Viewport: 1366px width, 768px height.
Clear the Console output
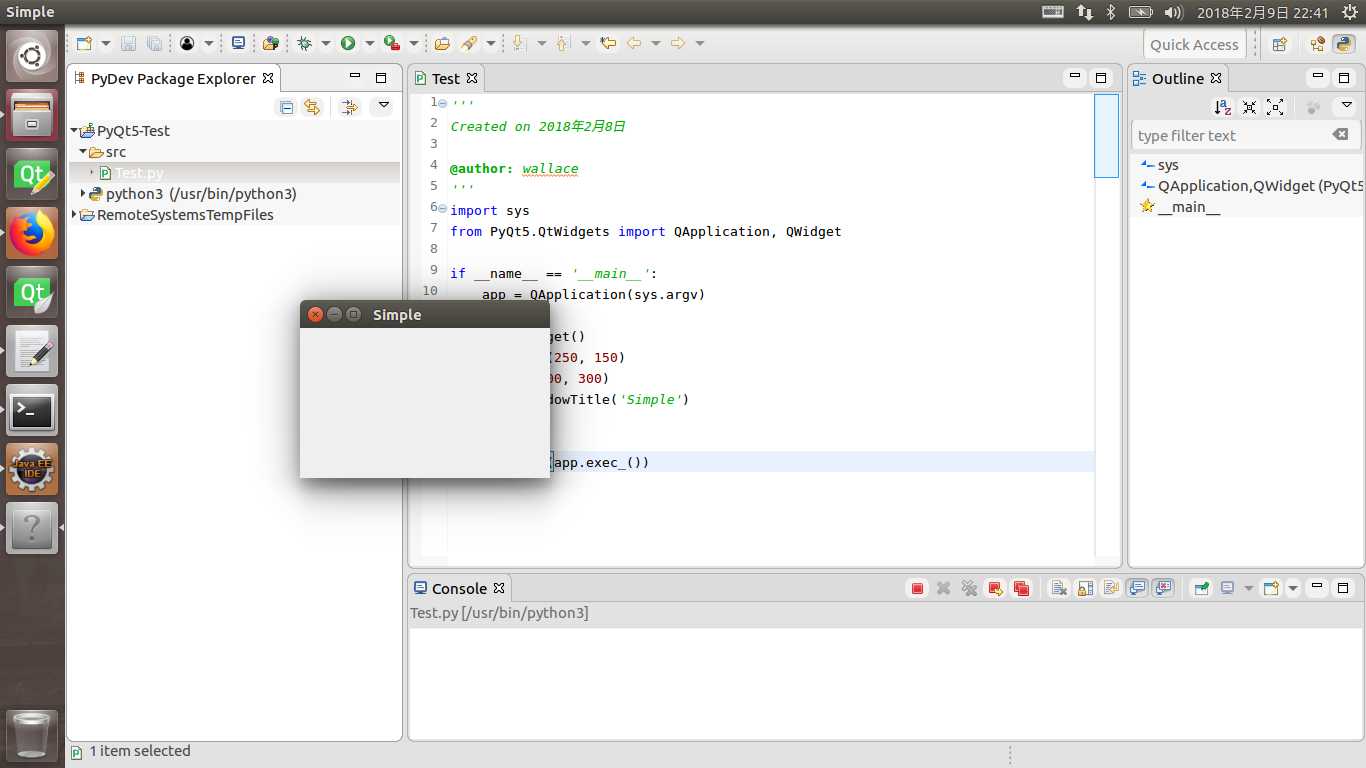point(1058,588)
